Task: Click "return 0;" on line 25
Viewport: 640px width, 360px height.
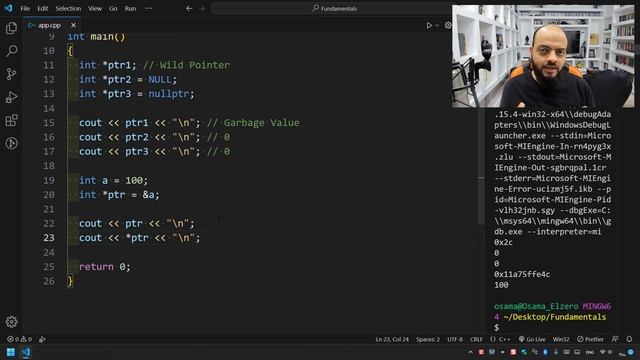Action: pyautogui.click(x=104, y=267)
